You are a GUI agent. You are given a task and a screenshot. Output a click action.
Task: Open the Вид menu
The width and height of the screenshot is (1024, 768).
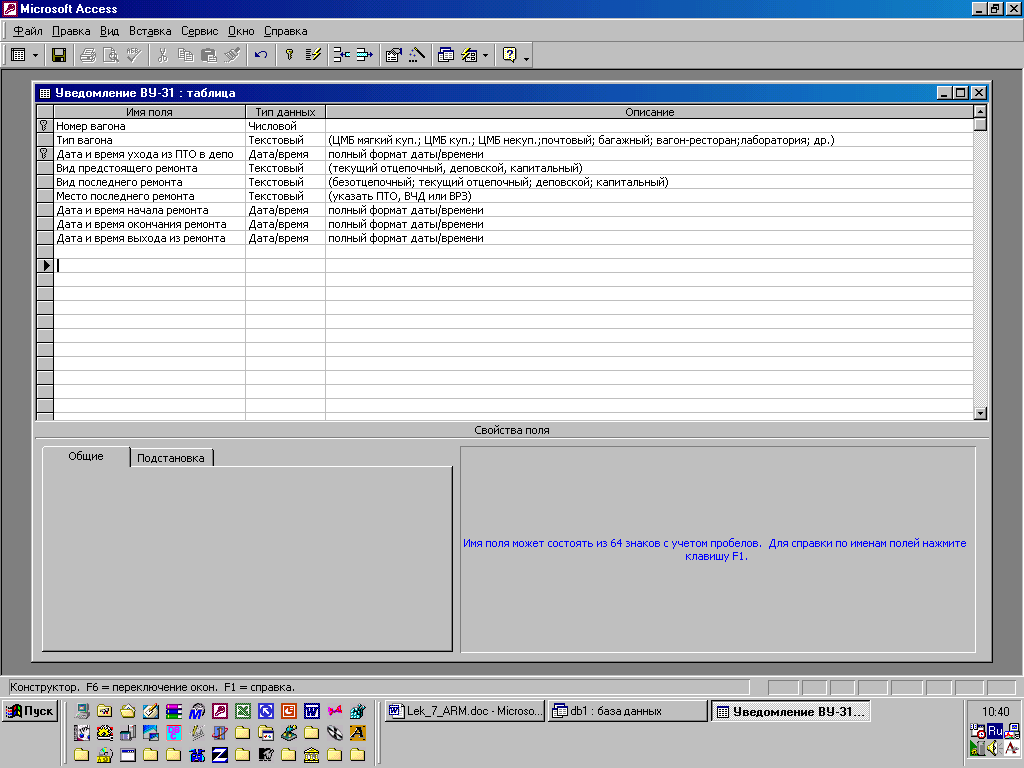[x=109, y=31]
